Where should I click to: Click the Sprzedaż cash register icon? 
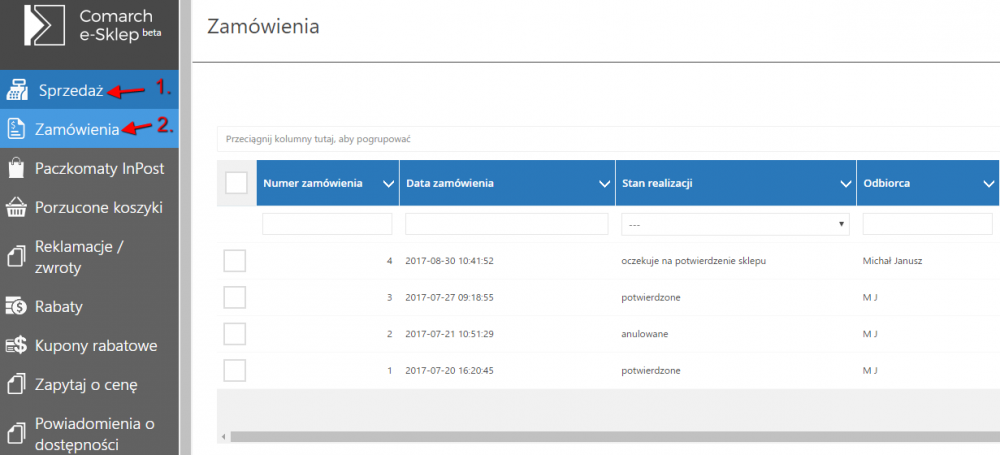tap(16, 90)
